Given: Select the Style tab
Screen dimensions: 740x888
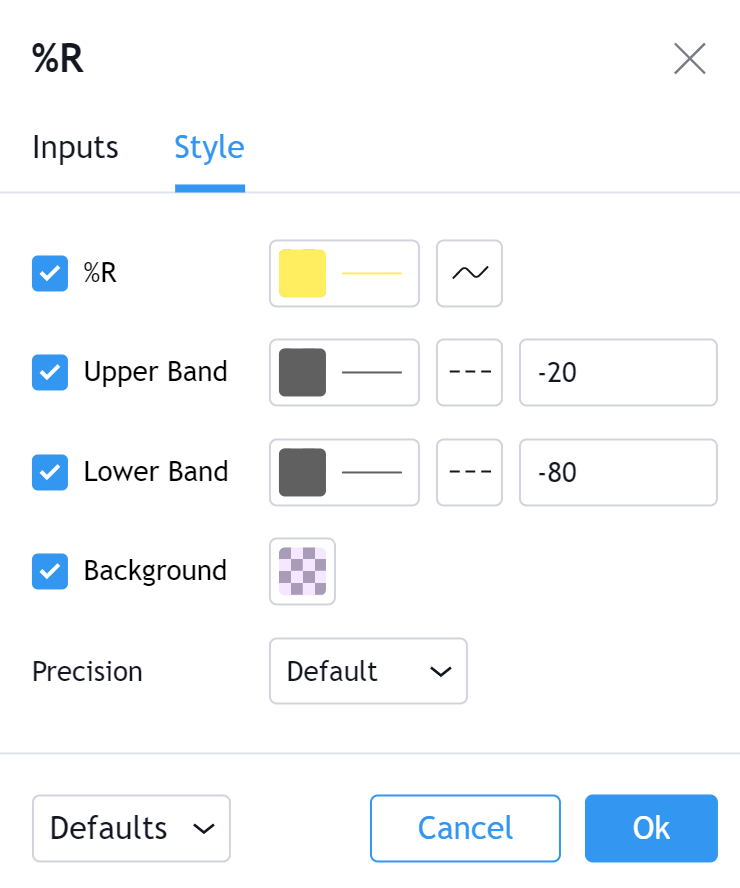Looking at the screenshot, I should point(209,148).
